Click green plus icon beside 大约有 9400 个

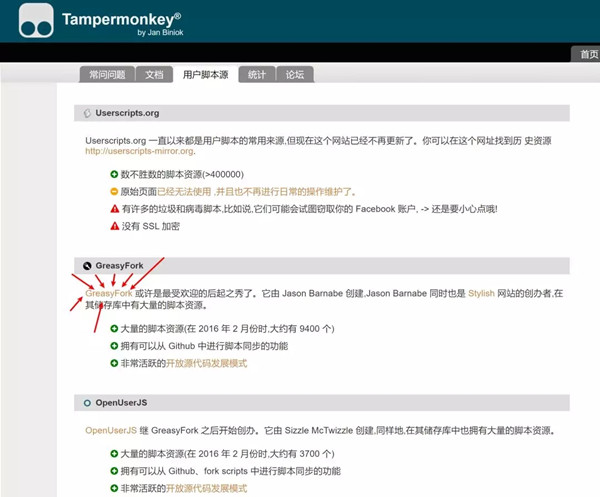pyautogui.click(x=114, y=327)
